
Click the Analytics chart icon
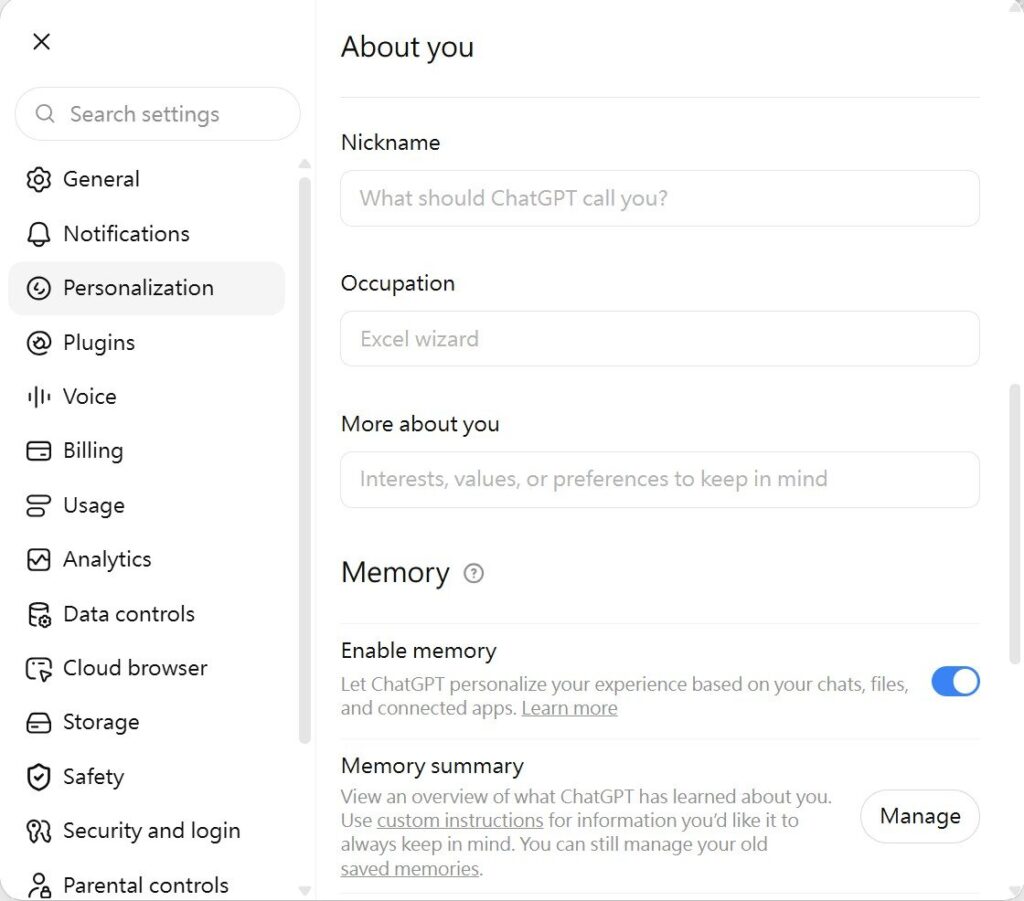pyautogui.click(x=39, y=560)
